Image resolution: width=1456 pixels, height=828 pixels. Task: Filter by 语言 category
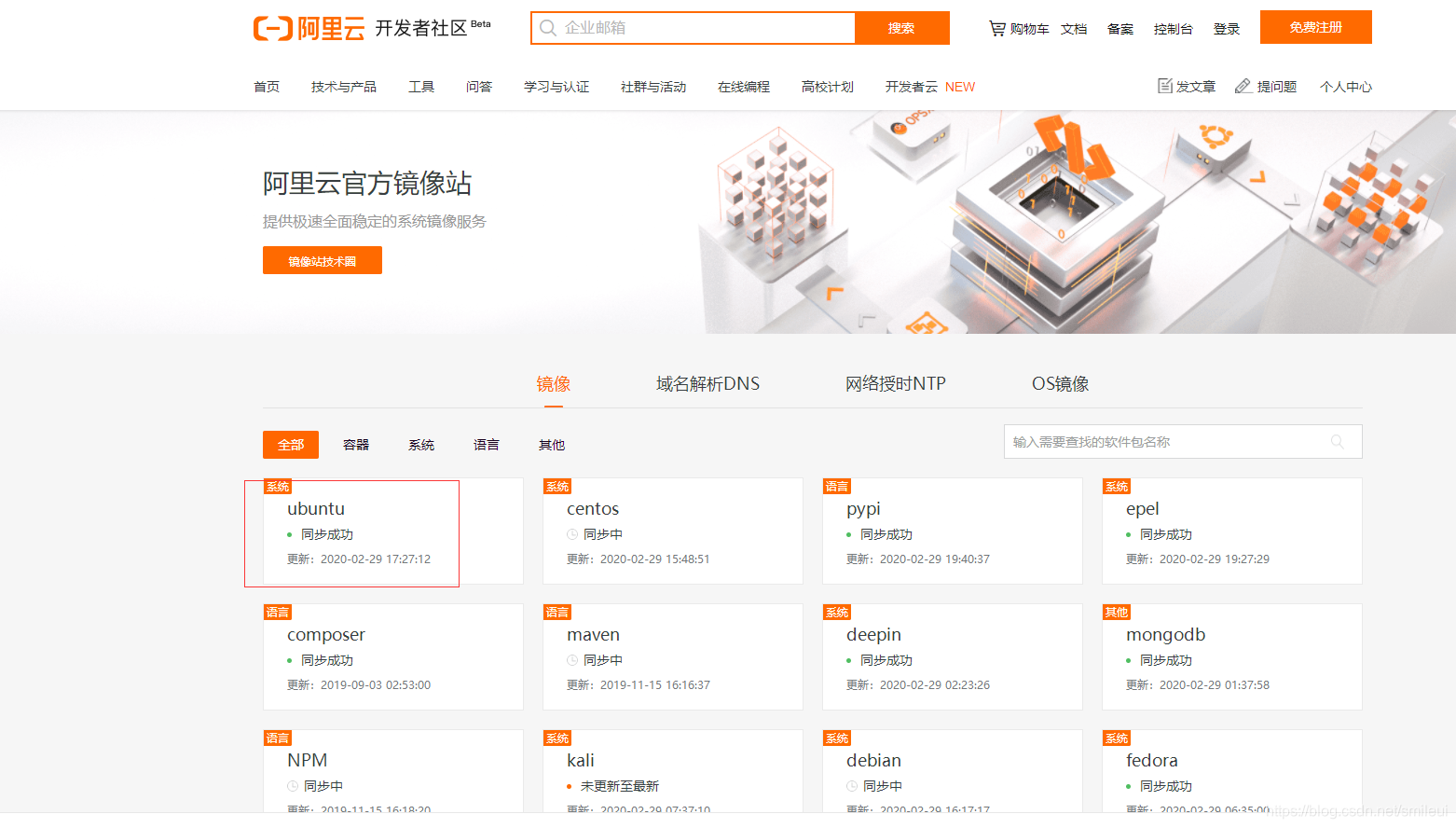pos(487,445)
